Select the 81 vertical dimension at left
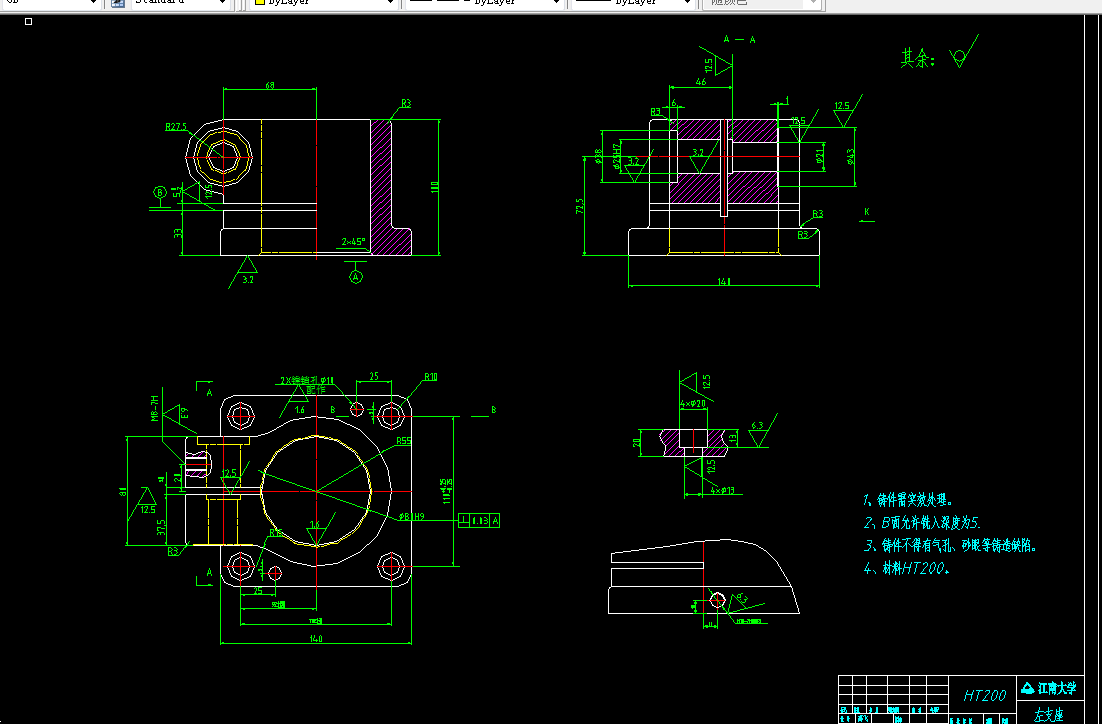The image size is (1102, 724). coord(123,491)
